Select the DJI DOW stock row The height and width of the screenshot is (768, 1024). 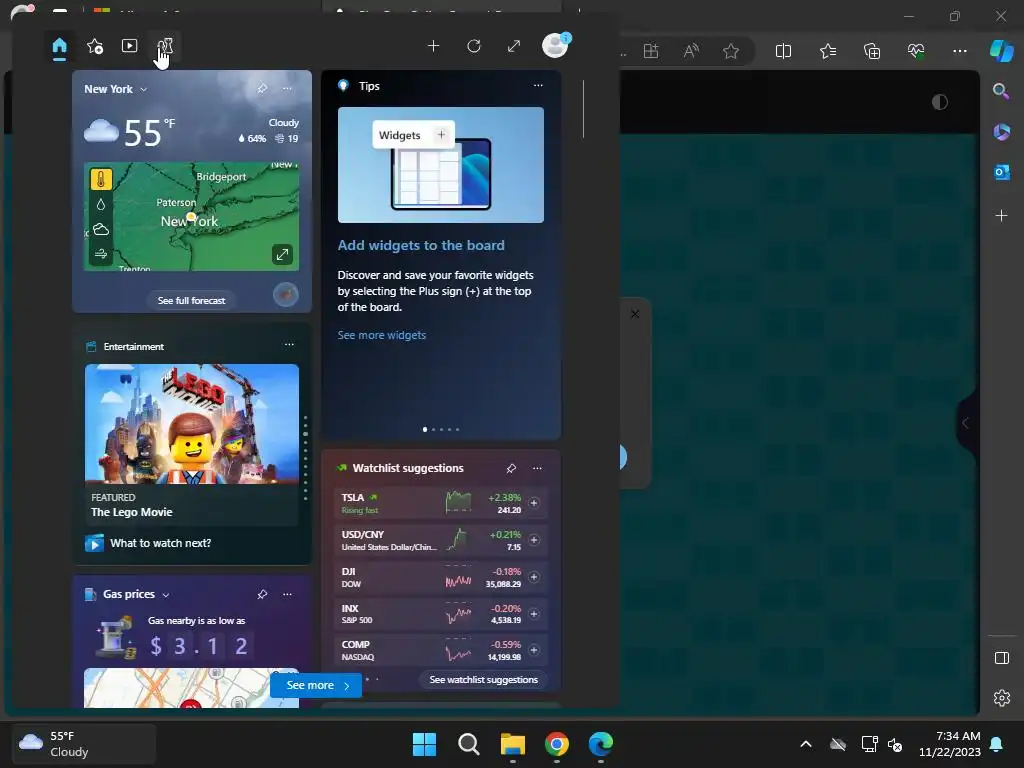pyautogui.click(x=441, y=577)
